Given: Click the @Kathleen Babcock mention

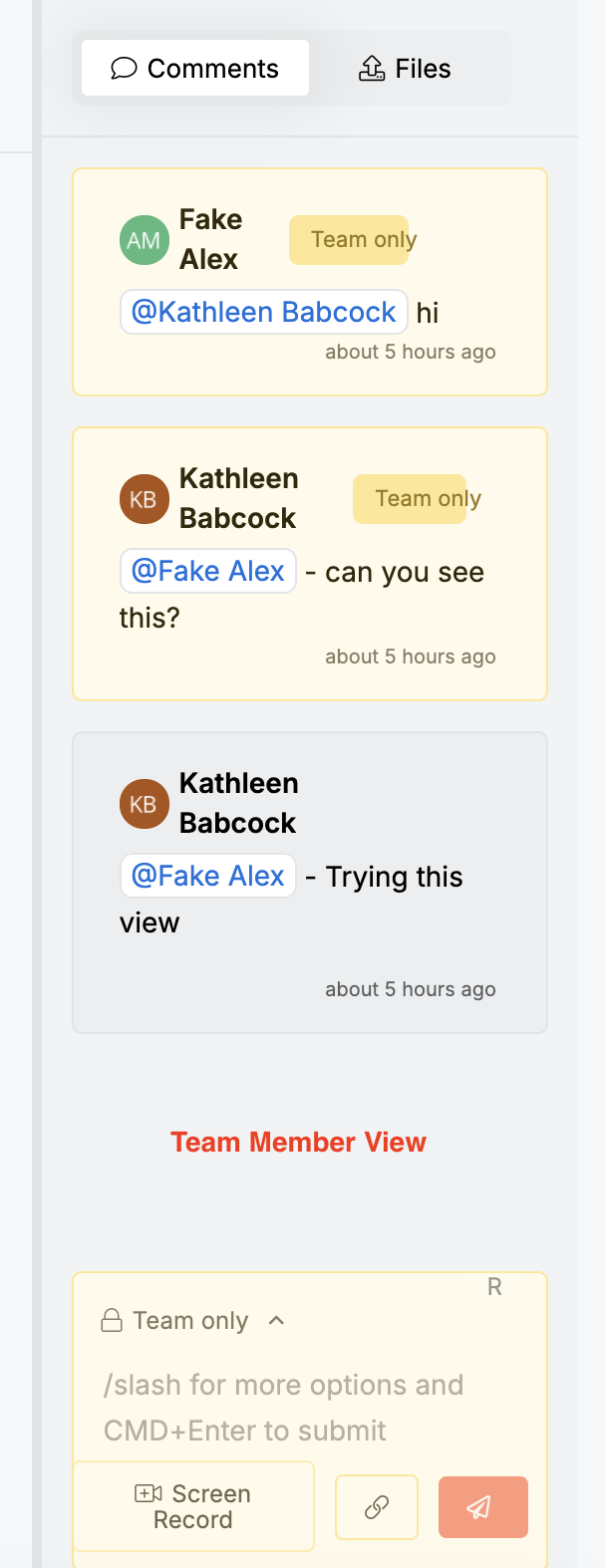Looking at the screenshot, I should 264,312.
